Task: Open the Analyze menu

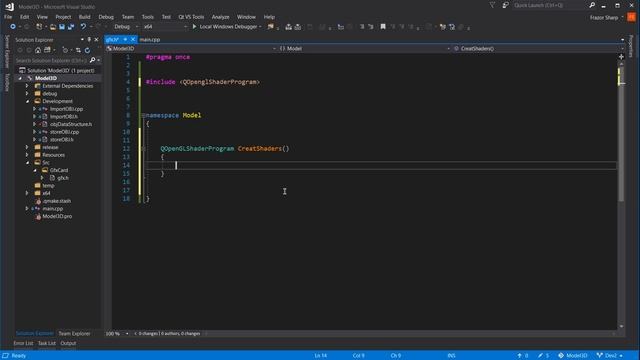Action: 220,17
